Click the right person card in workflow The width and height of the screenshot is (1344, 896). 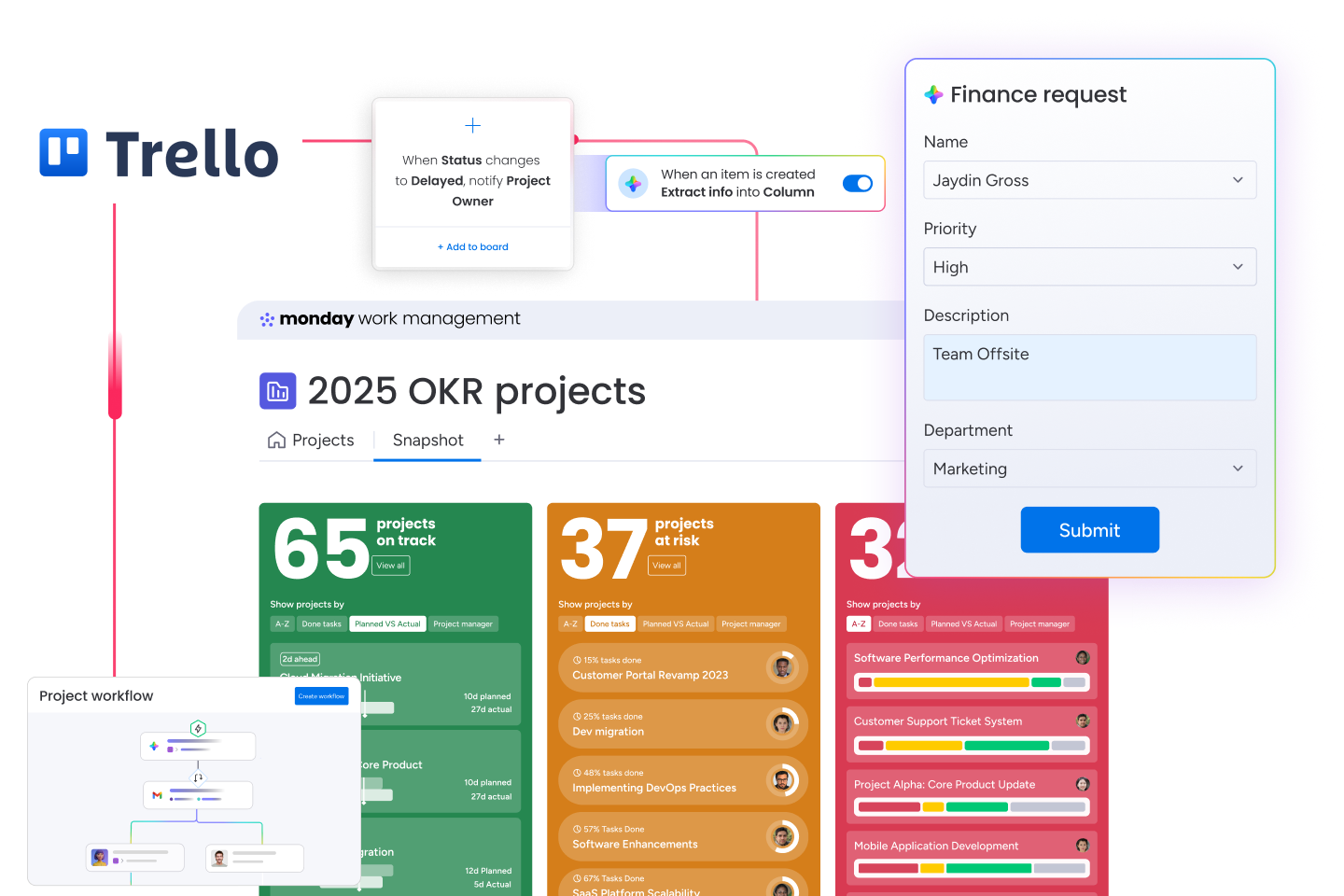[255, 858]
